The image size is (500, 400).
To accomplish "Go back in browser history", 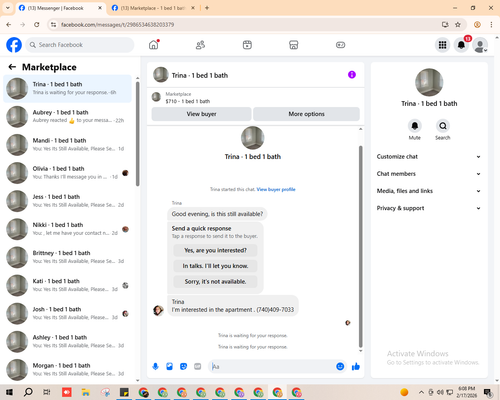I will click(x=9, y=25).
